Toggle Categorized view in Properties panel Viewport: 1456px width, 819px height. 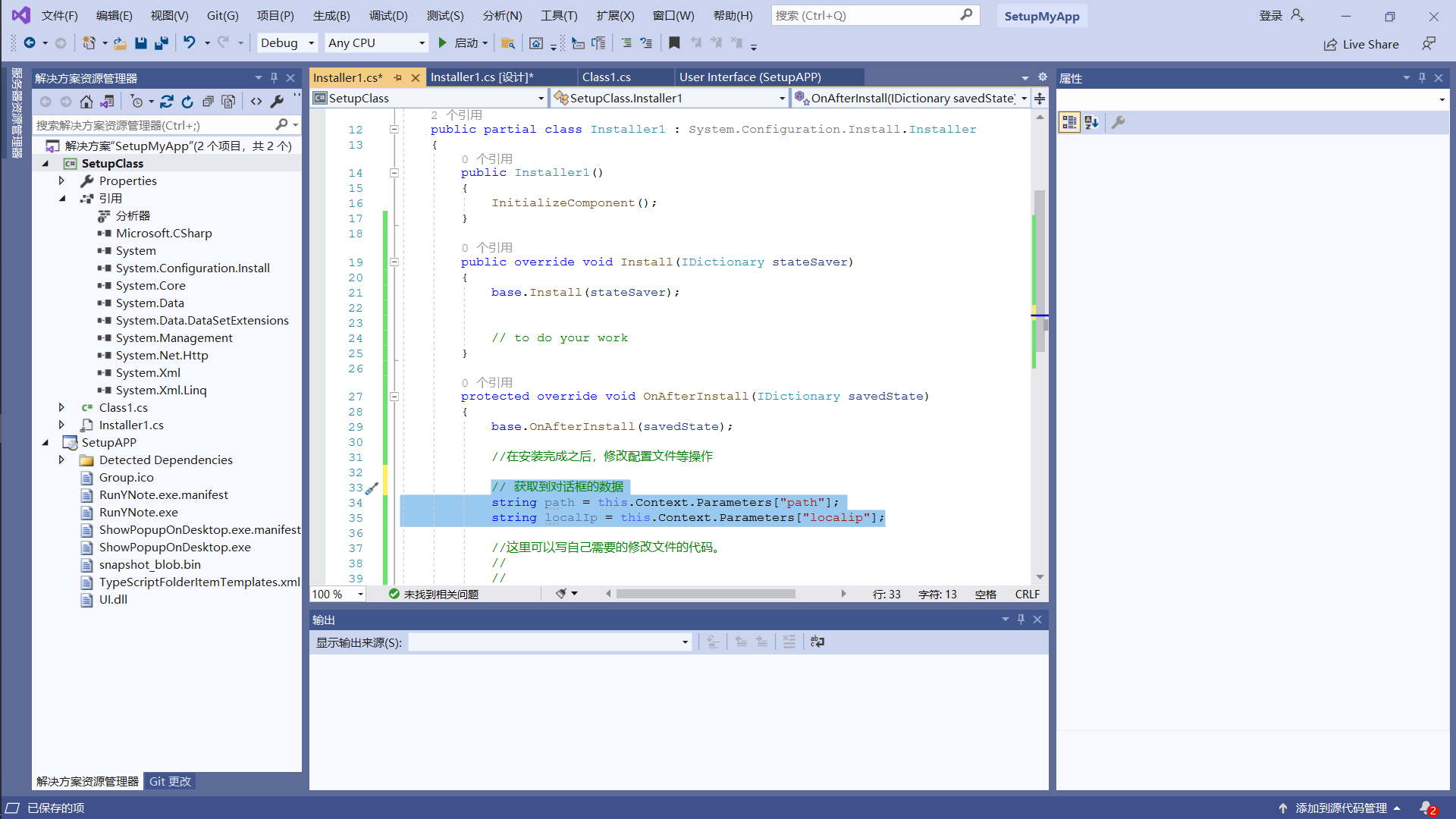coord(1069,123)
